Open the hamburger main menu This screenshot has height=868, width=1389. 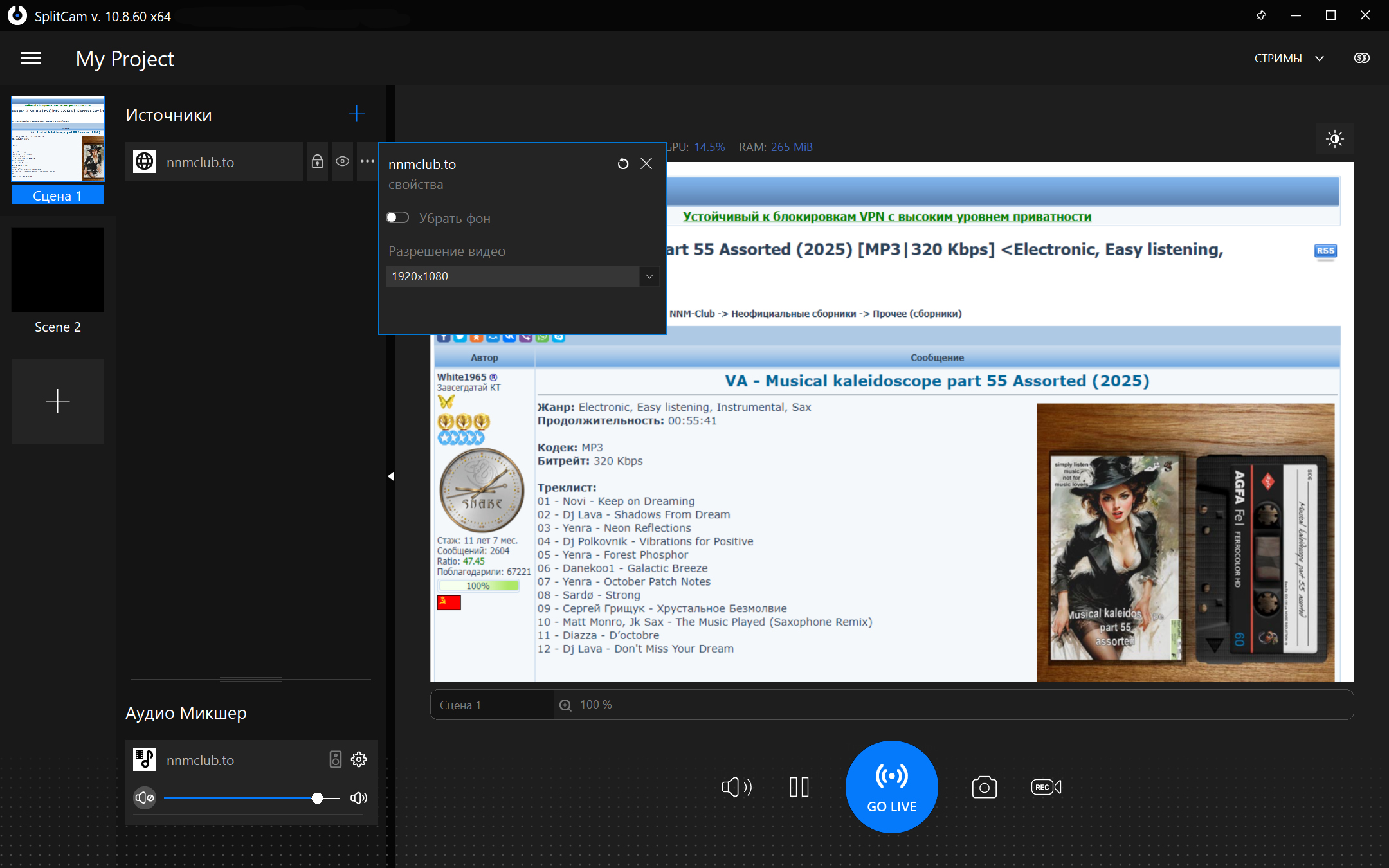tap(31, 59)
